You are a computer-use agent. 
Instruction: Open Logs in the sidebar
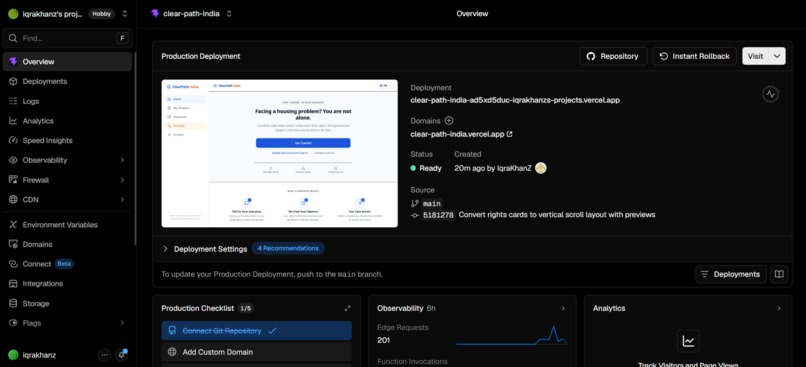67,101
